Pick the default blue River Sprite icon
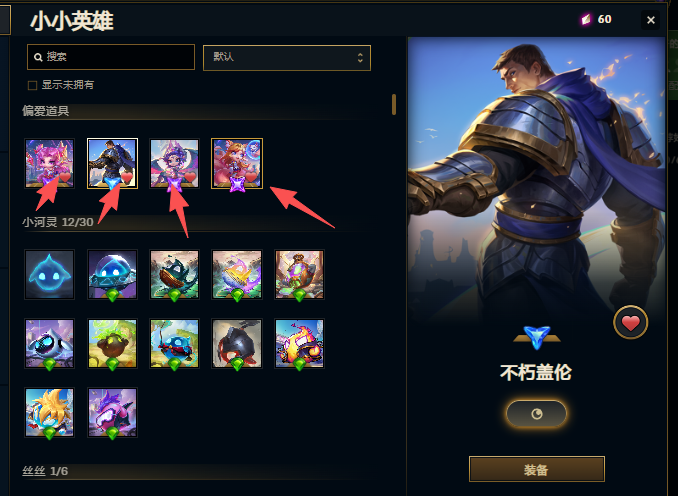Screen dimensions: 678x496 (49, 275)
